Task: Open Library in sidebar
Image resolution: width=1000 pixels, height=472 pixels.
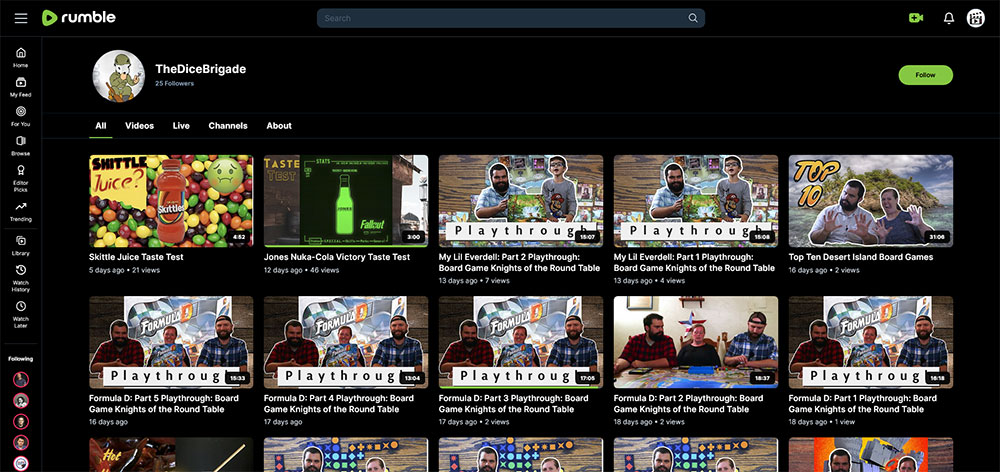Action: click(20, 246)
